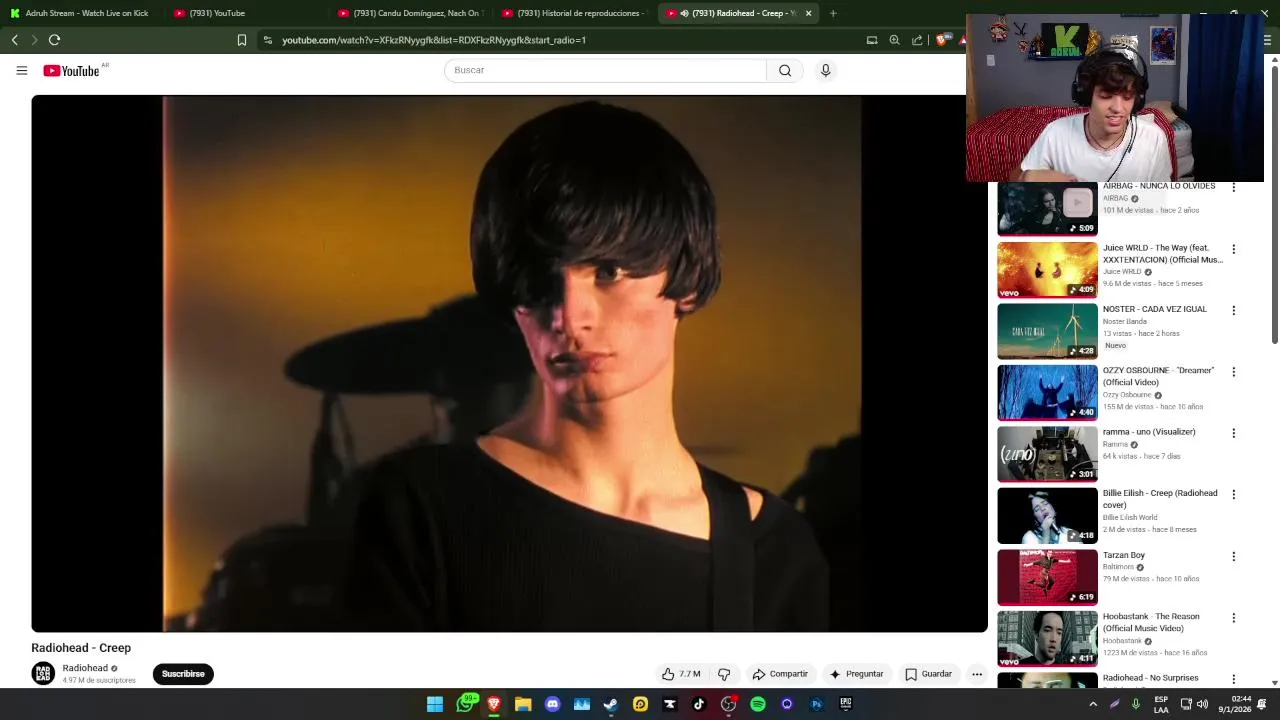This screenshot has height=720, width=1280.
Task: Save video with Guardar button
Action: point(928,674)
